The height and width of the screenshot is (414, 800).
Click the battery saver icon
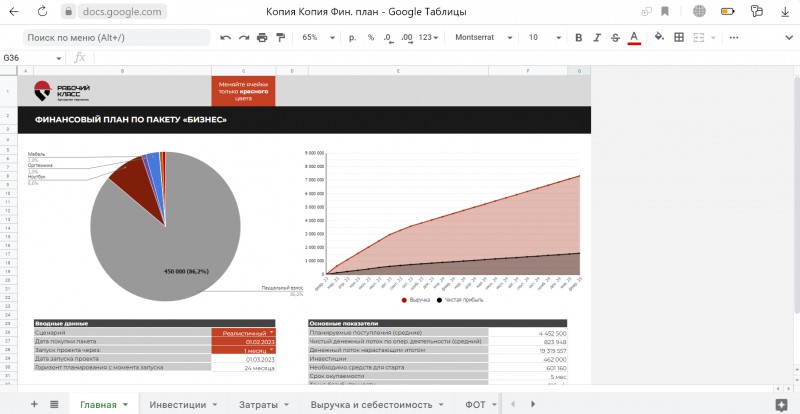[x=728, y=11]
